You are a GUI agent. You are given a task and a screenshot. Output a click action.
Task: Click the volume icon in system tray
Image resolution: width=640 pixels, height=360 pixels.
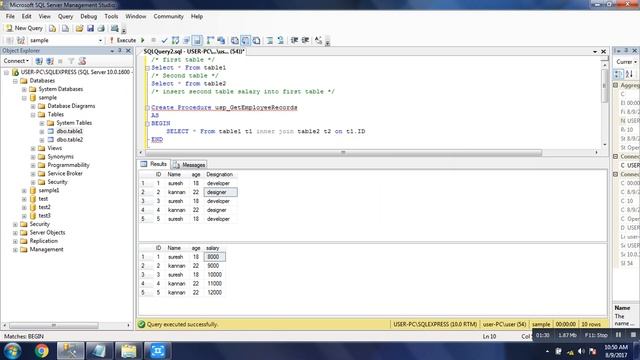pyautogui.click(x=581, y=351)
